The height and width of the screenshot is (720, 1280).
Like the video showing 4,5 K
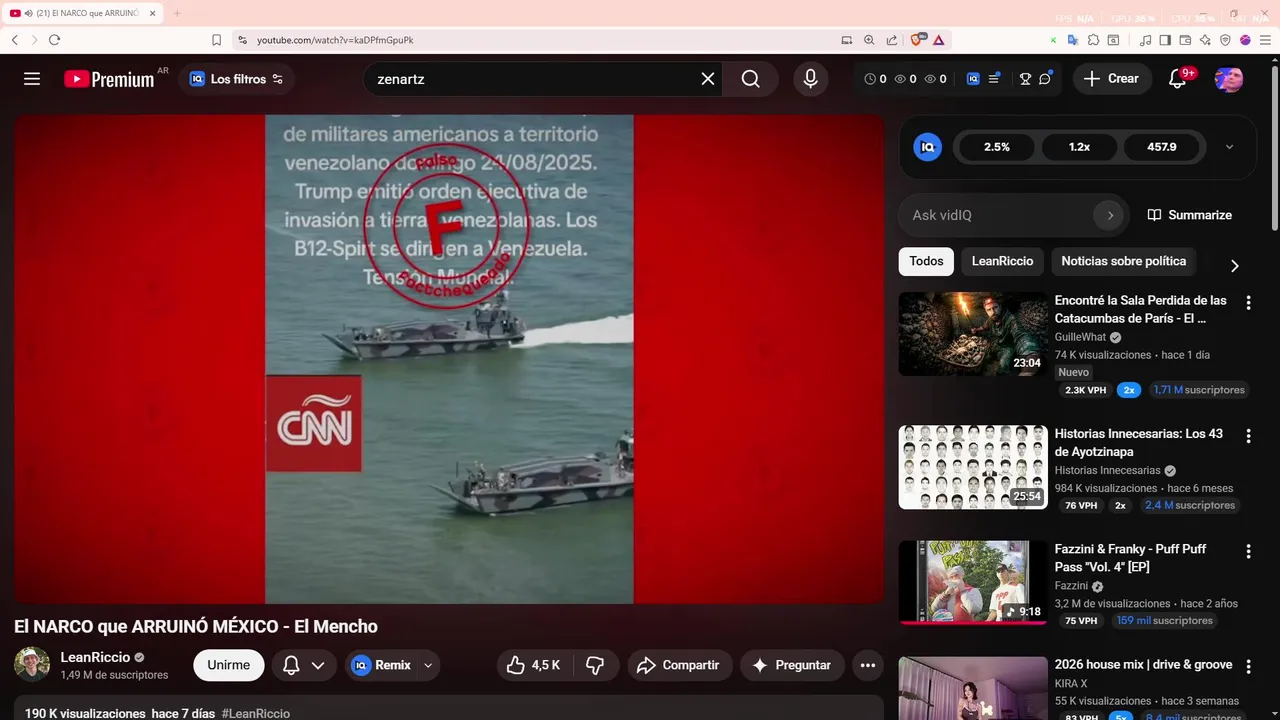tap(534, 665)
